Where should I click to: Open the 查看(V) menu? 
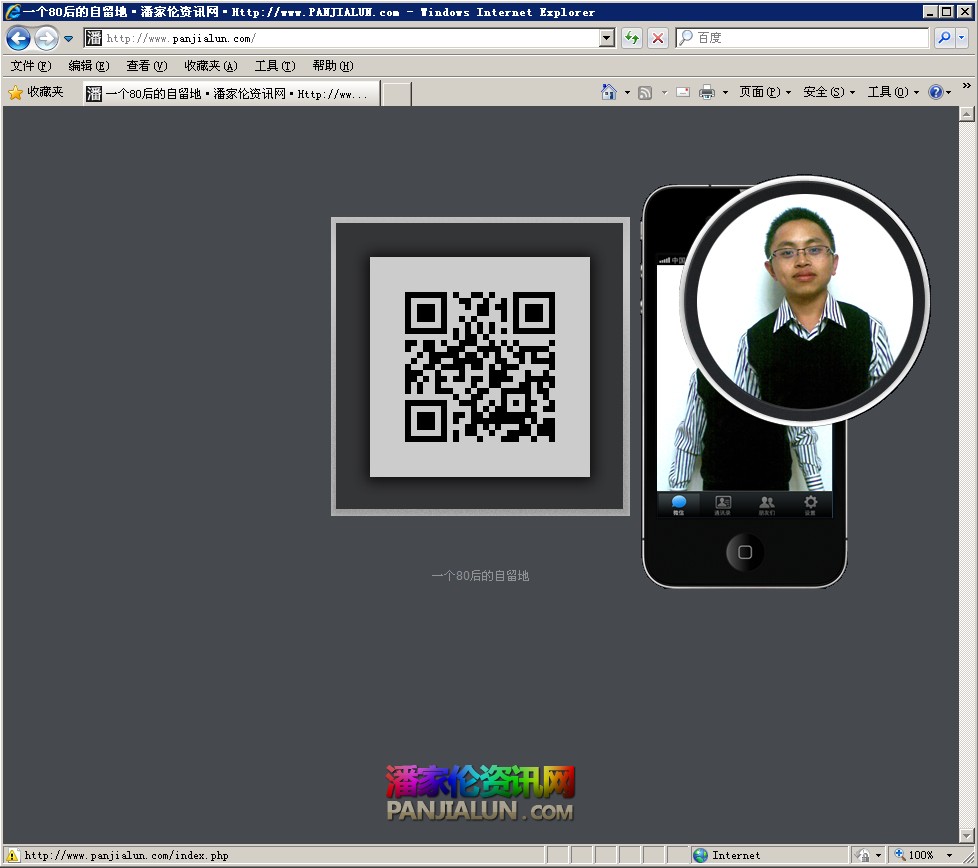point(144,65)
